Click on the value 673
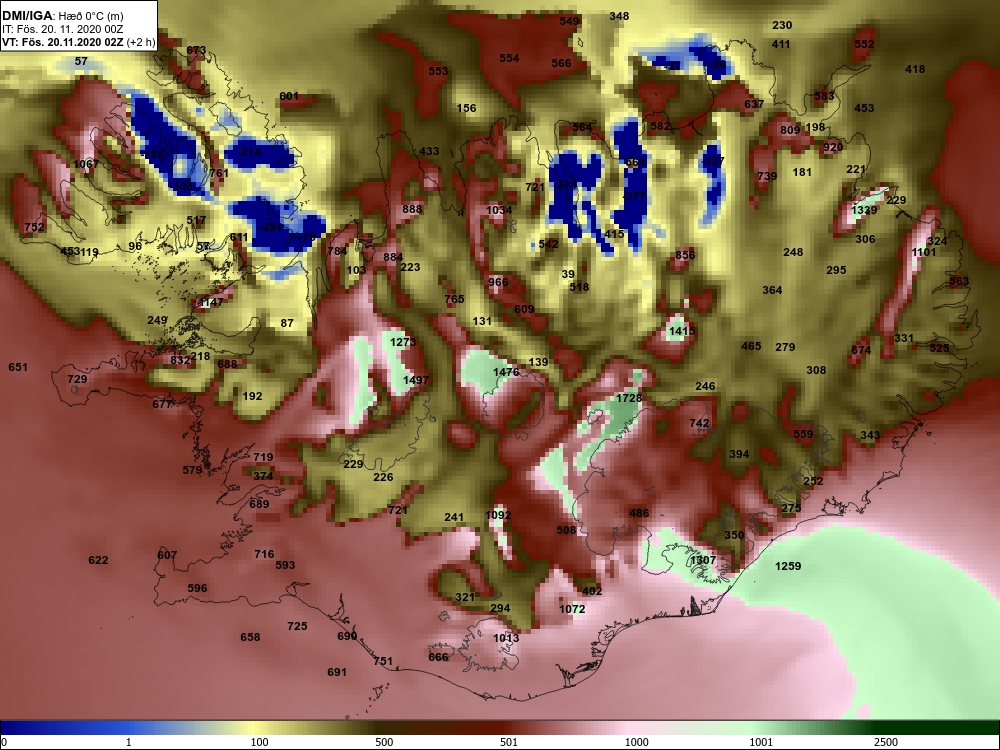 coord(196,50)
